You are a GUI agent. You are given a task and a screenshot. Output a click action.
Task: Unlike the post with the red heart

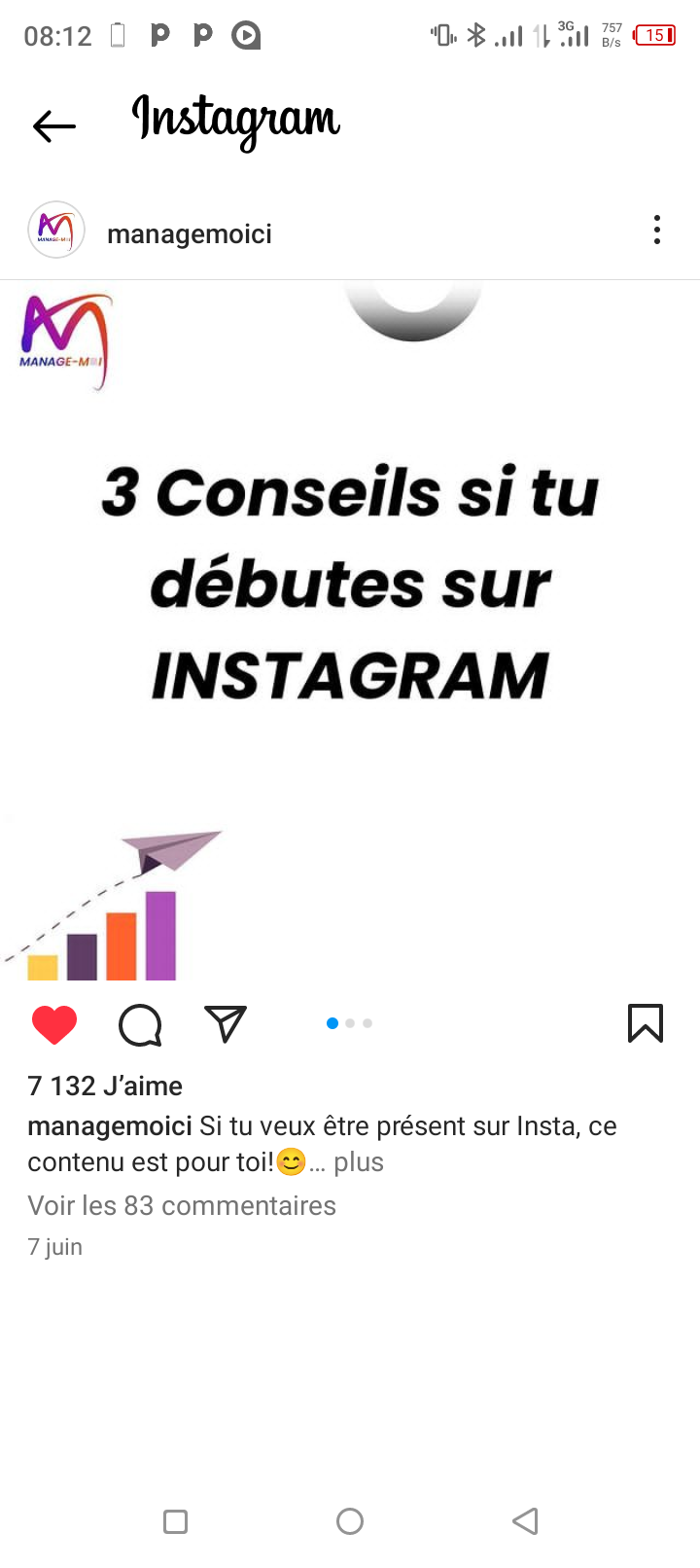(x=54, y=1025)
